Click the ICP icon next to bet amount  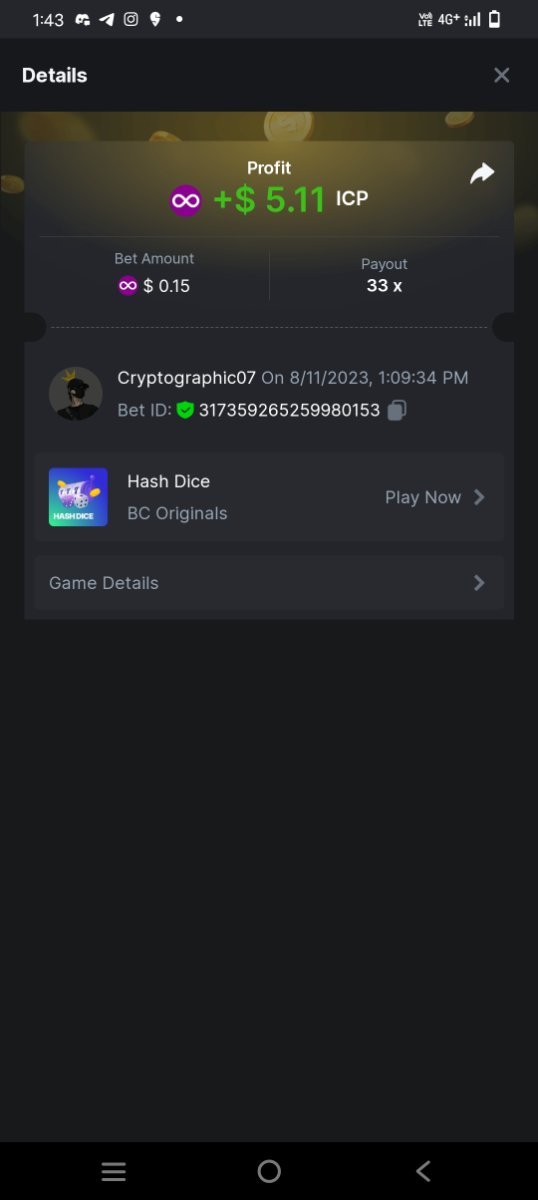[128, 286]
